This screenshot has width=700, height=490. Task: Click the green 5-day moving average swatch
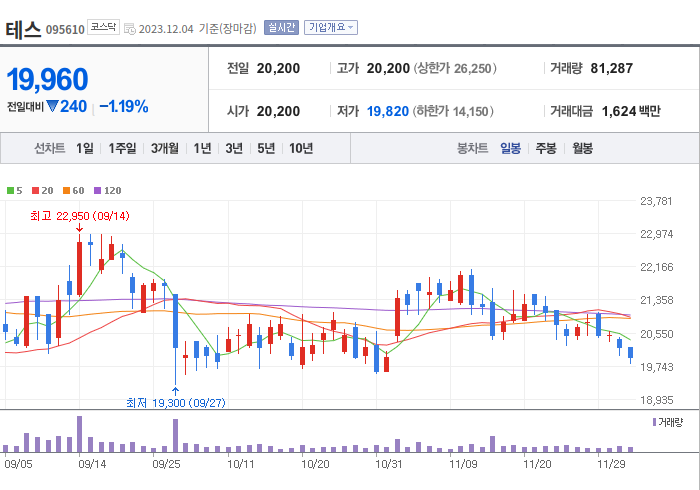pos(10,191)
